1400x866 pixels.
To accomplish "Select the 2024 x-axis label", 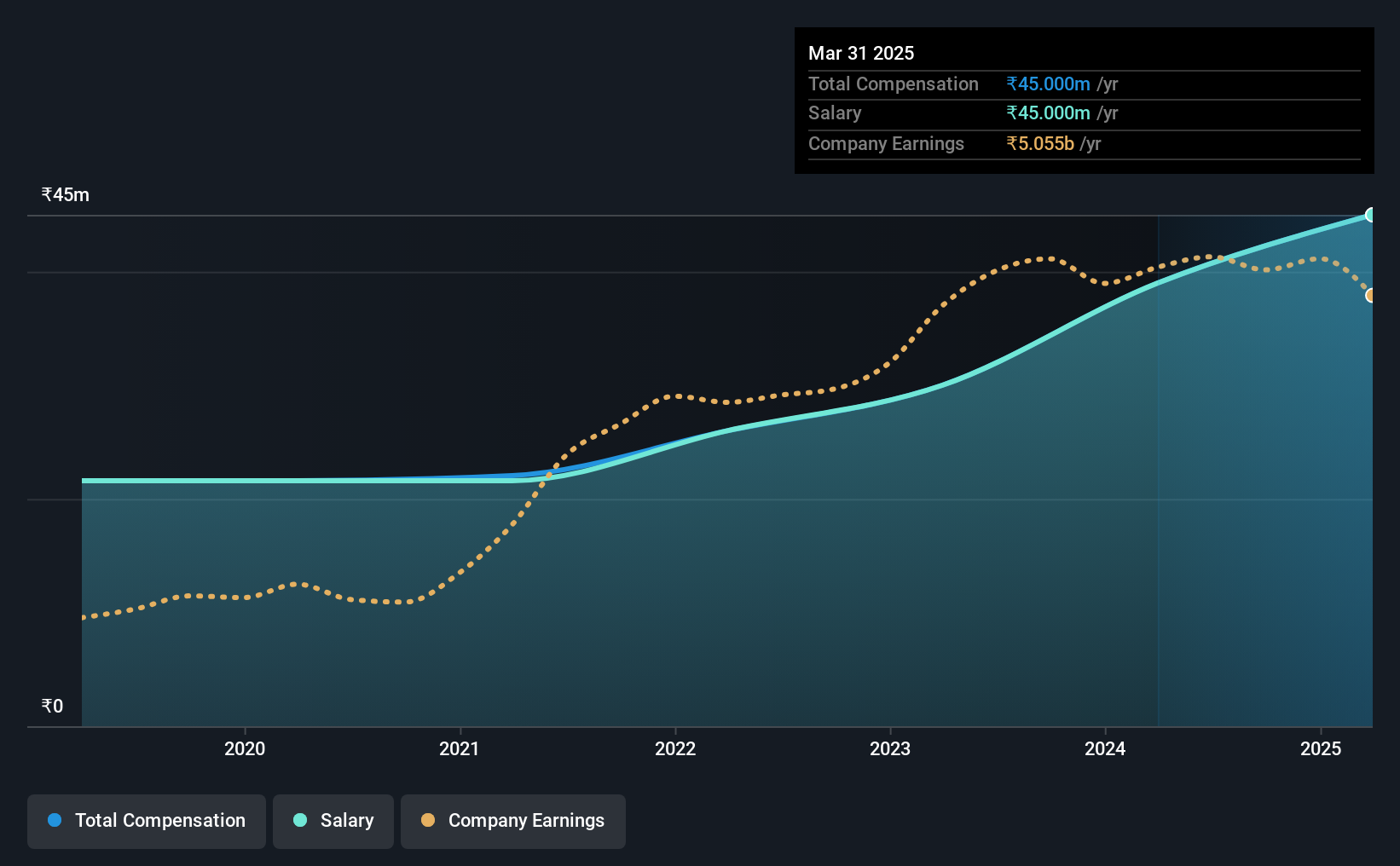I will [x=1105, y=748].
